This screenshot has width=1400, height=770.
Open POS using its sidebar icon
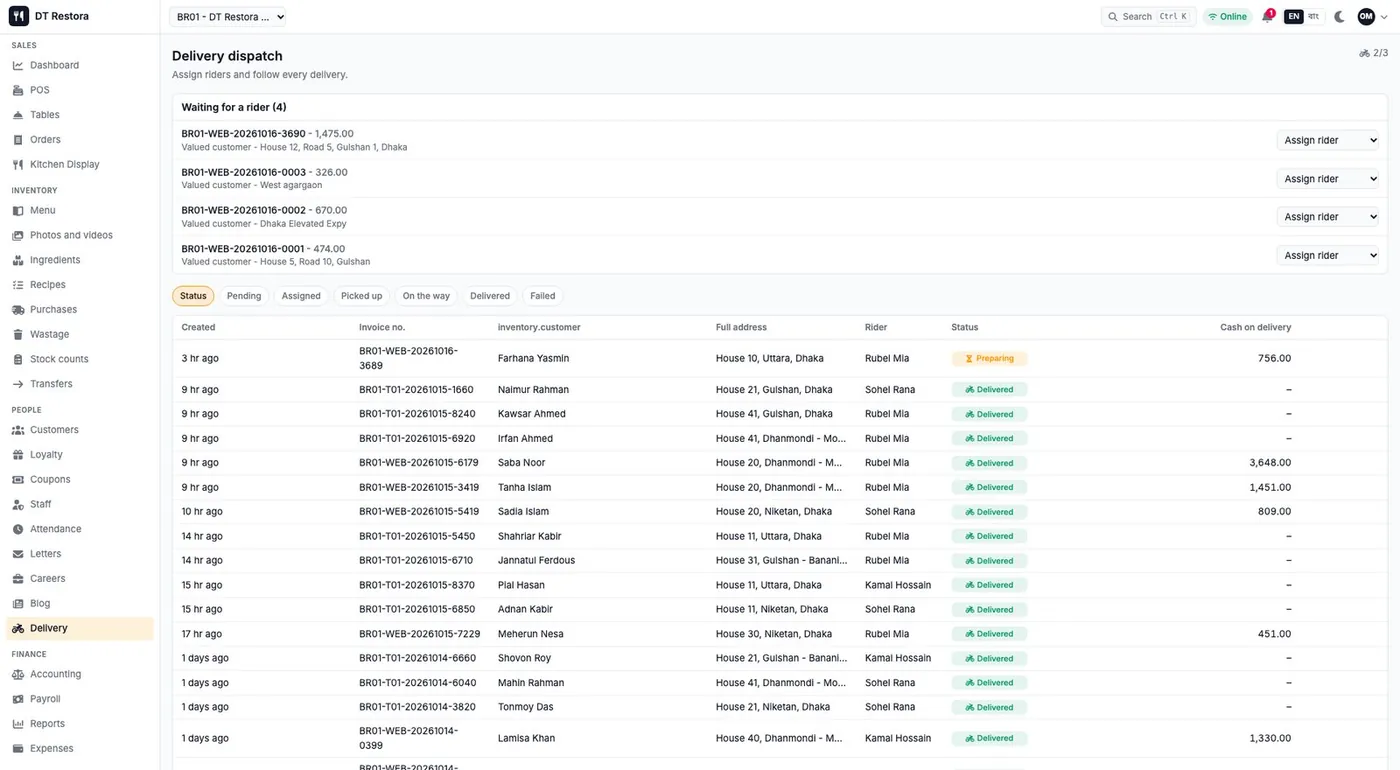pyautogui.click(x=18, y=90)
